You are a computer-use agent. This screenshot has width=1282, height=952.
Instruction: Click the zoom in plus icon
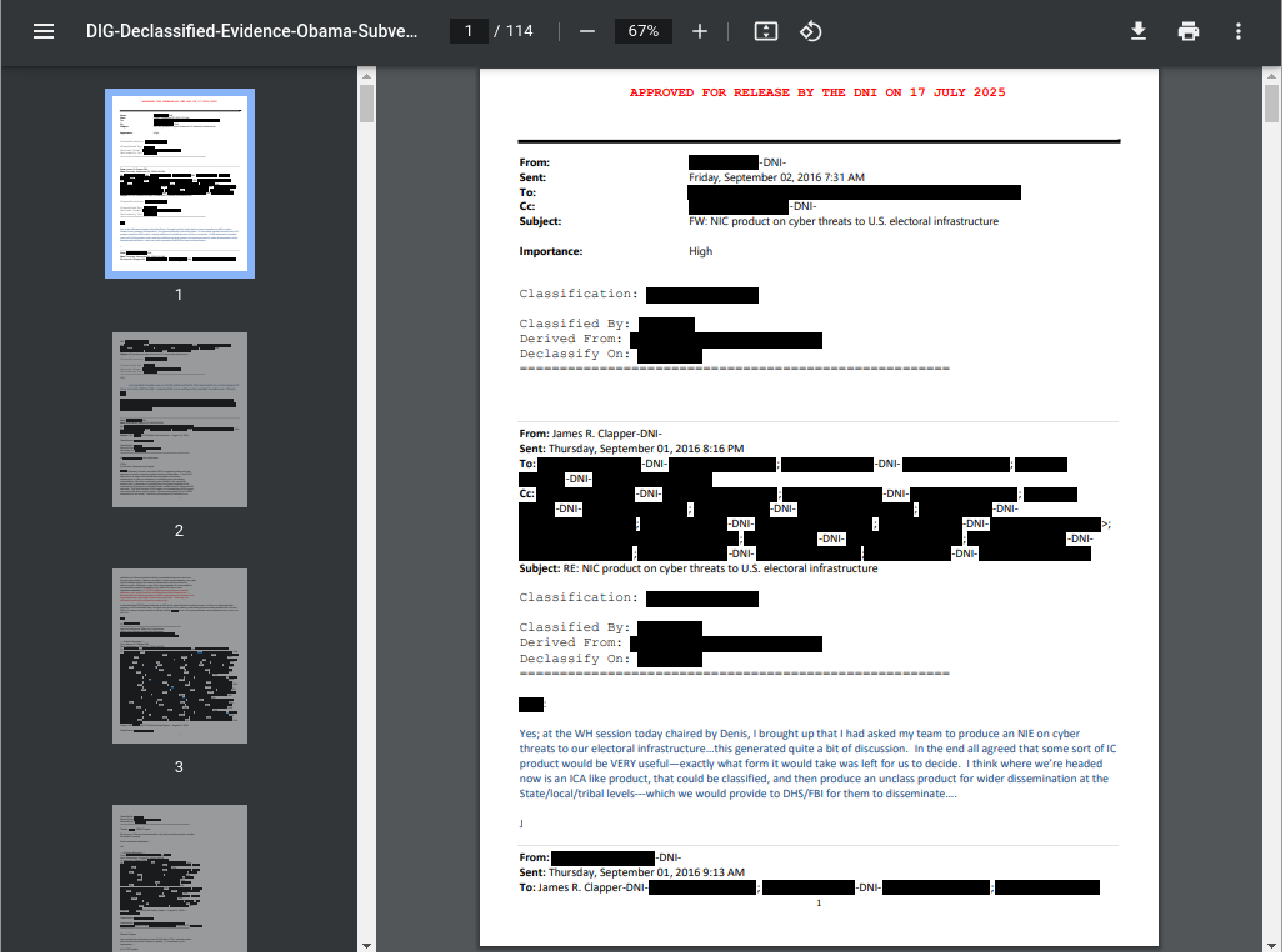click(x=699, y=31)
